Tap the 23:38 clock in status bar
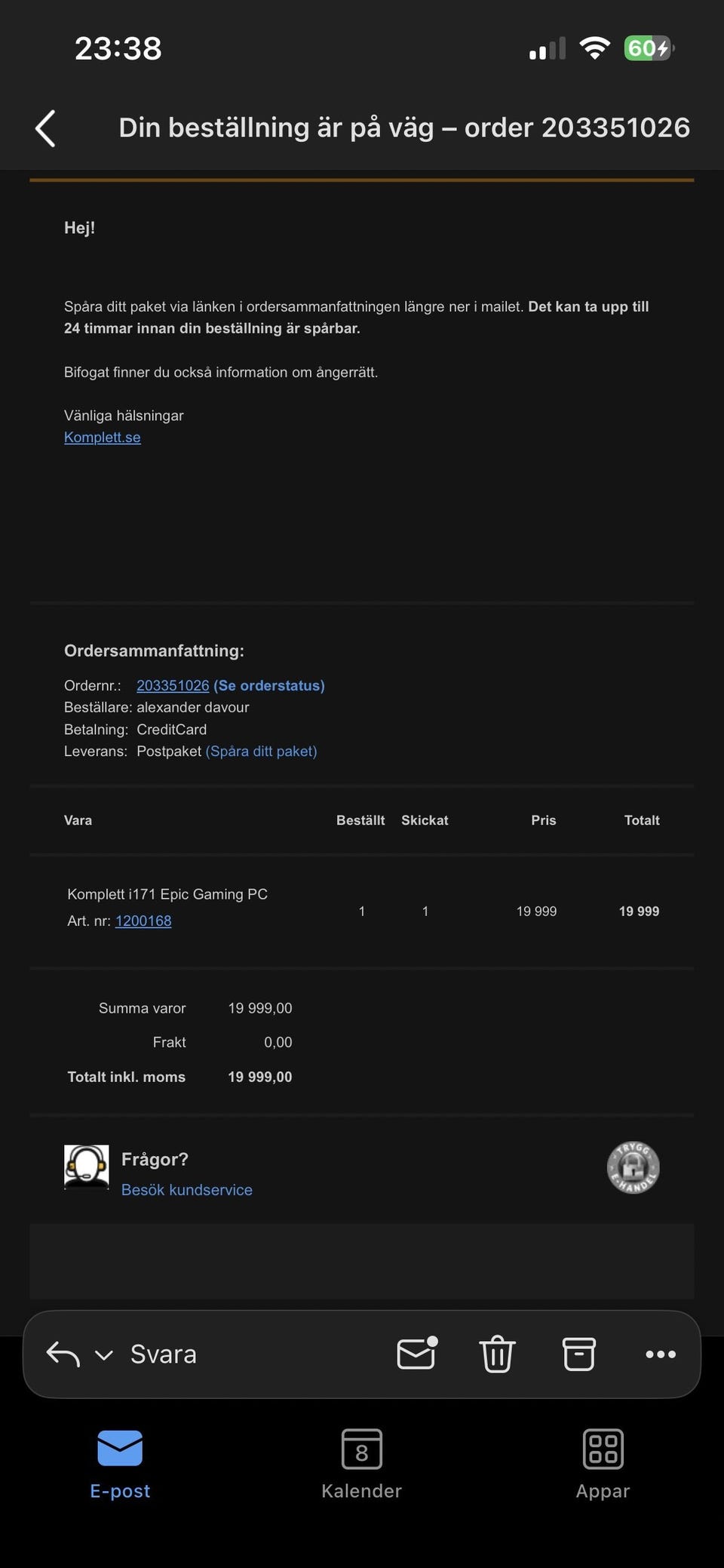 [118, 49]
